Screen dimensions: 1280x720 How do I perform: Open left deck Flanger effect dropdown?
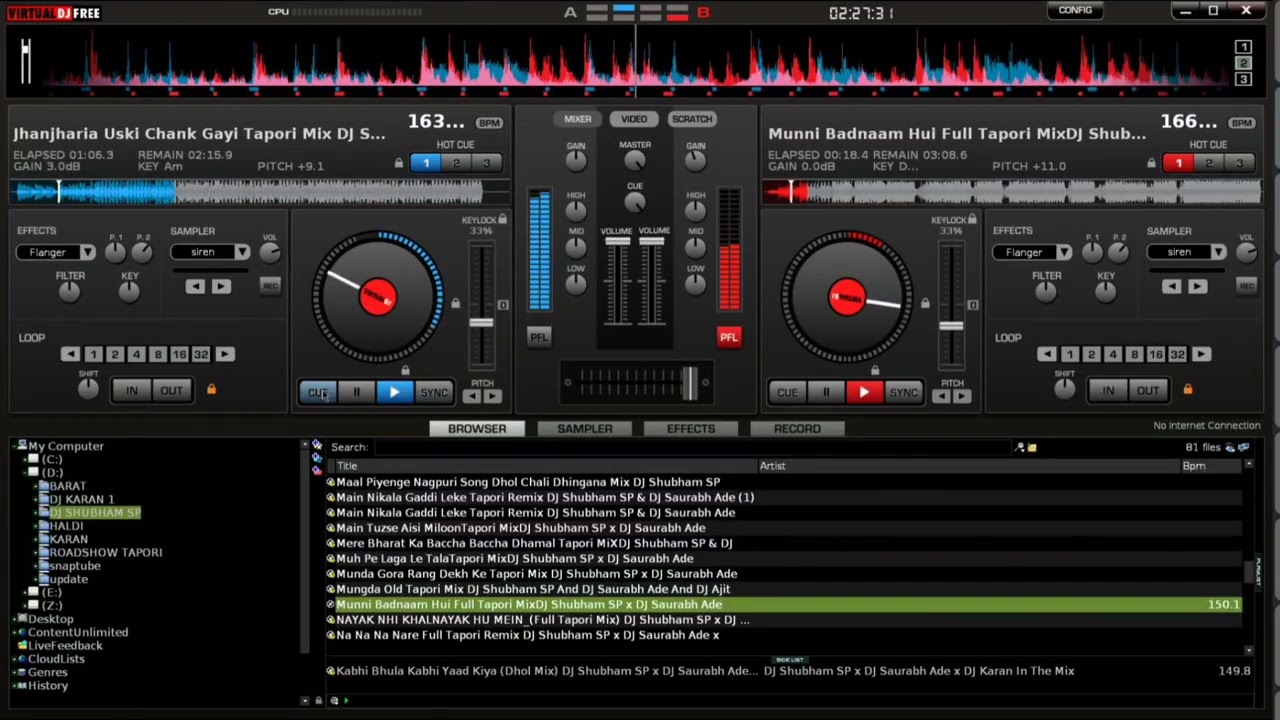click(x=87, y=253)
